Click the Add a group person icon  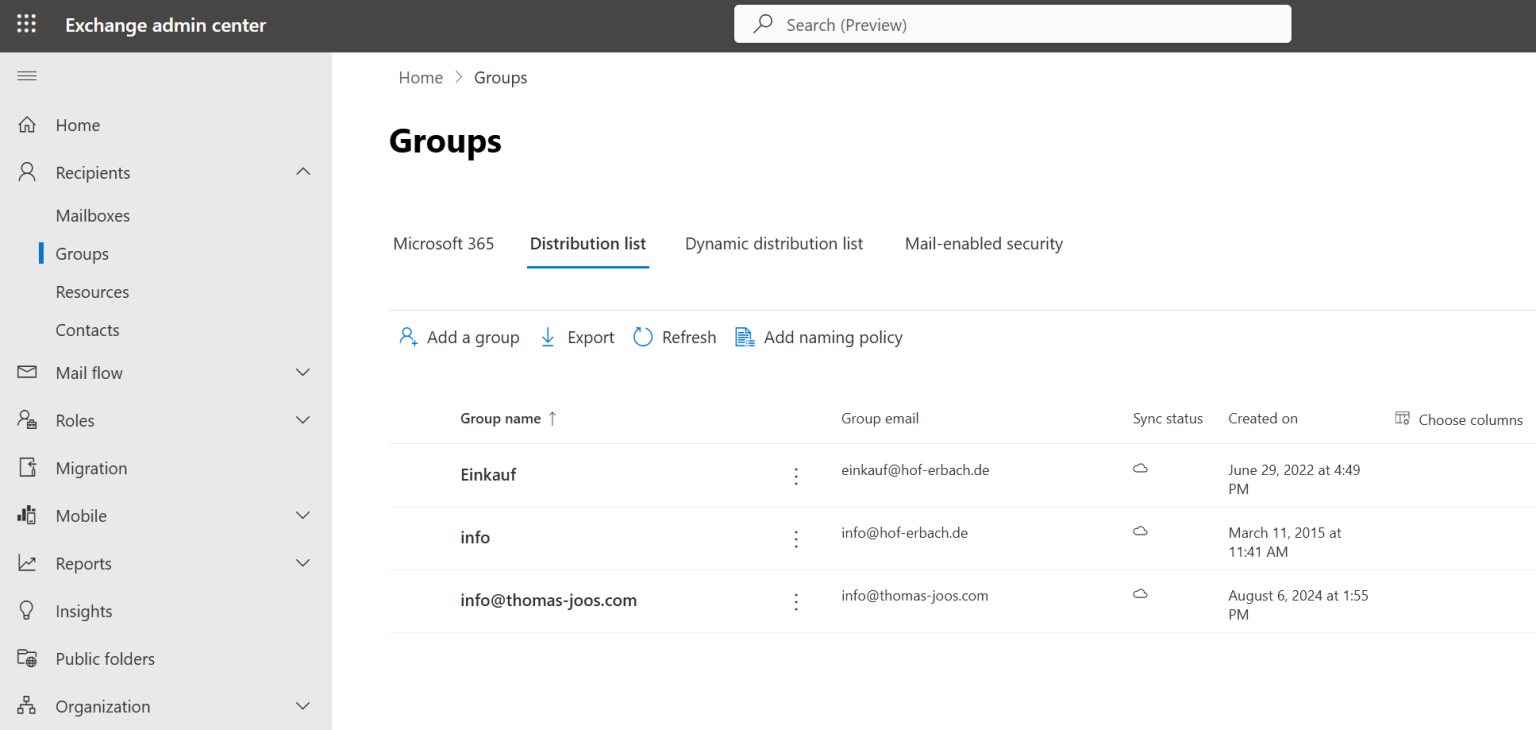tap(407, 337)
